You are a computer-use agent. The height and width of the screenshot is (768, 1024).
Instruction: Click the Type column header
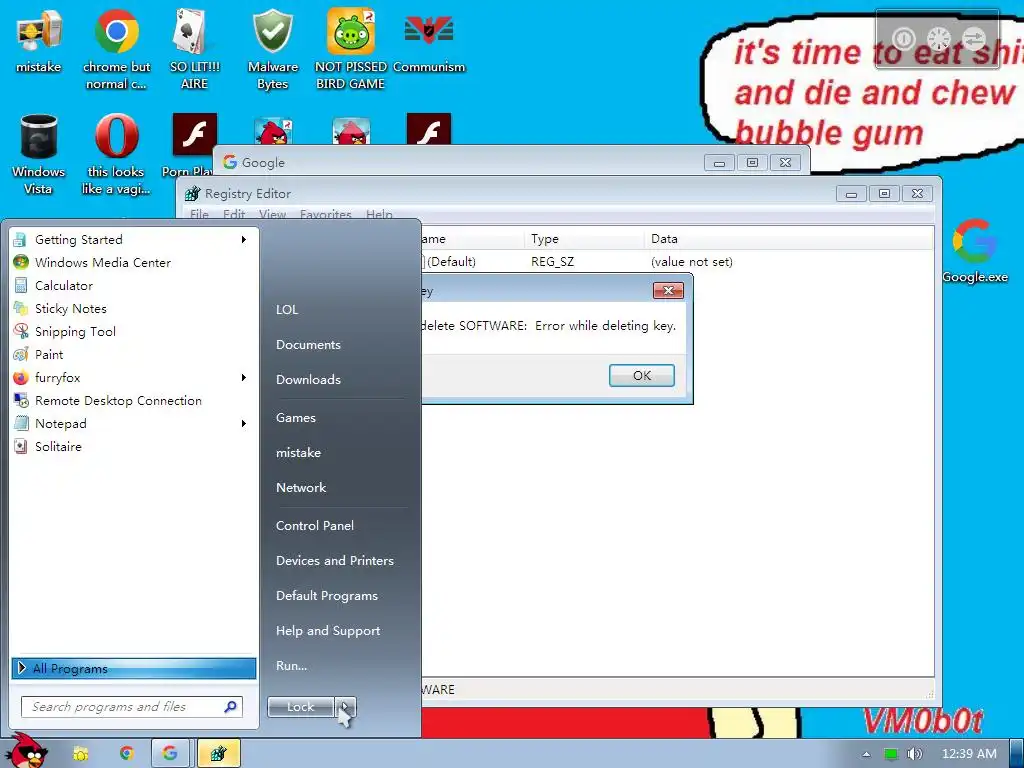pyautogui.click(x=584, y=239)
